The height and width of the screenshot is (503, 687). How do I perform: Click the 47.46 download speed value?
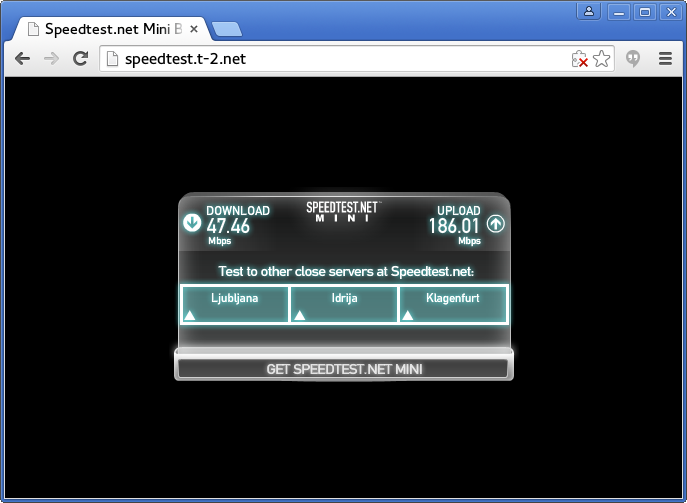pos(228,226)
